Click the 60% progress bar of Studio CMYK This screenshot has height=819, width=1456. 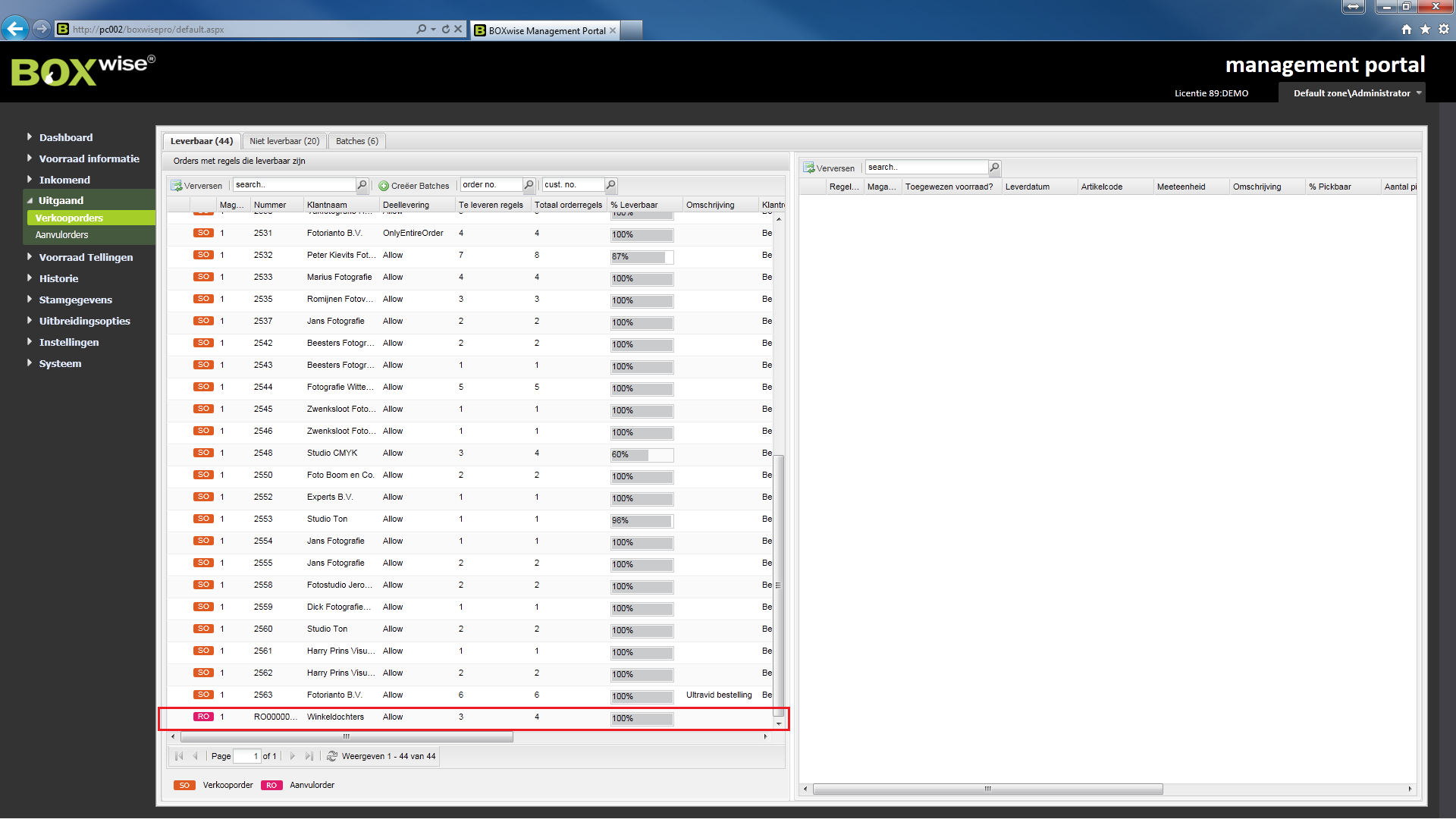click(641, 455)
